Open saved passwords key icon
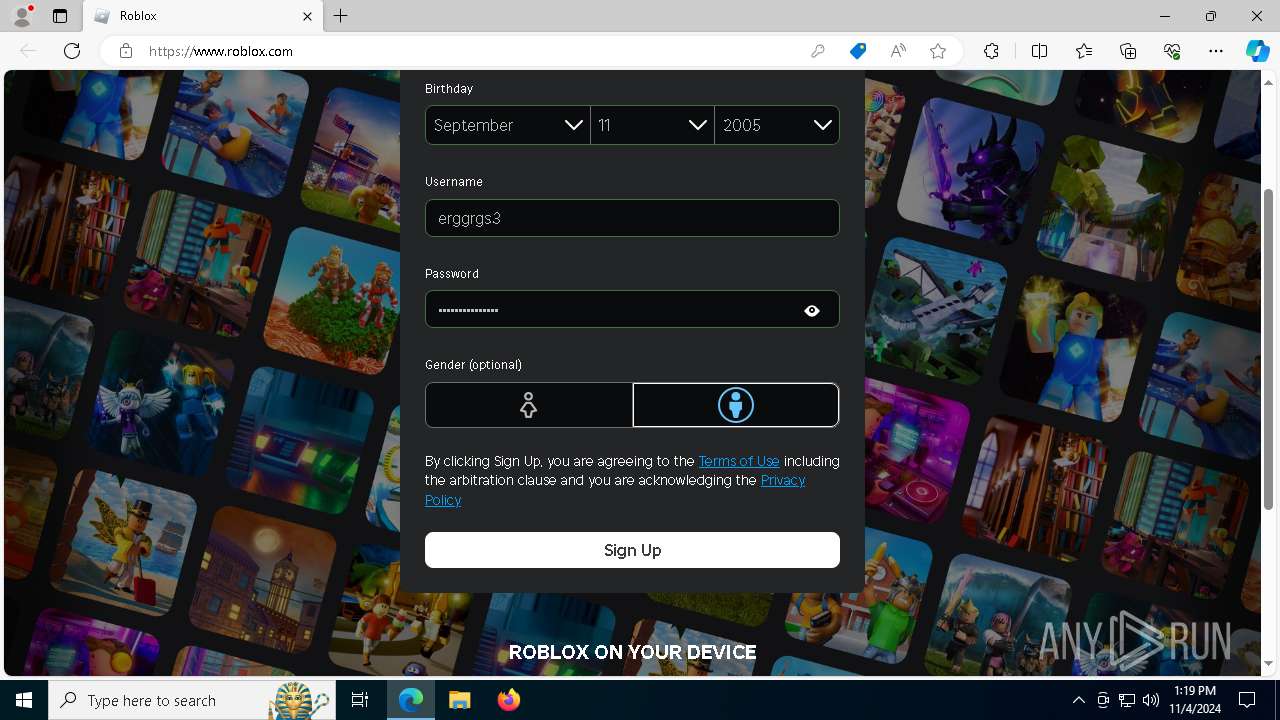This screenshot has height=720, width=1280. pyautogui.click(x=818, y=51)
